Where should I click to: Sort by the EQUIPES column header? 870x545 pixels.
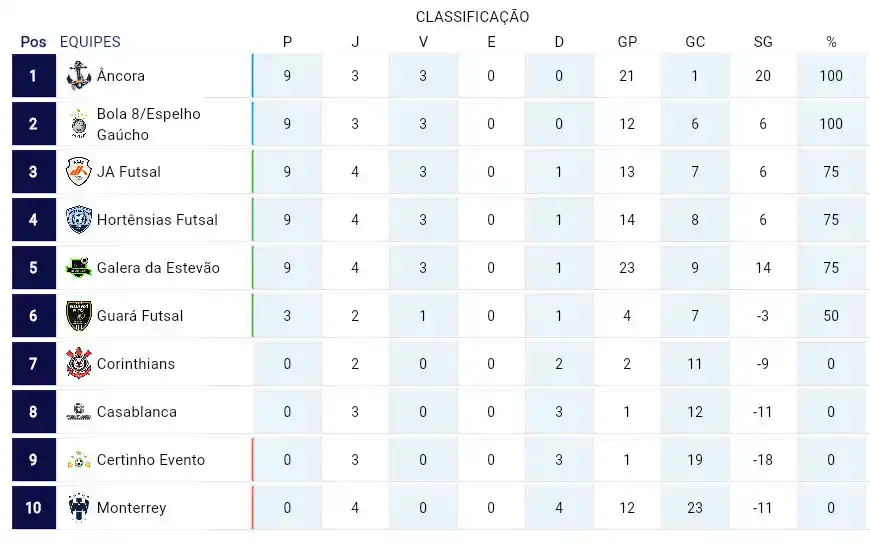pos(90,42)
